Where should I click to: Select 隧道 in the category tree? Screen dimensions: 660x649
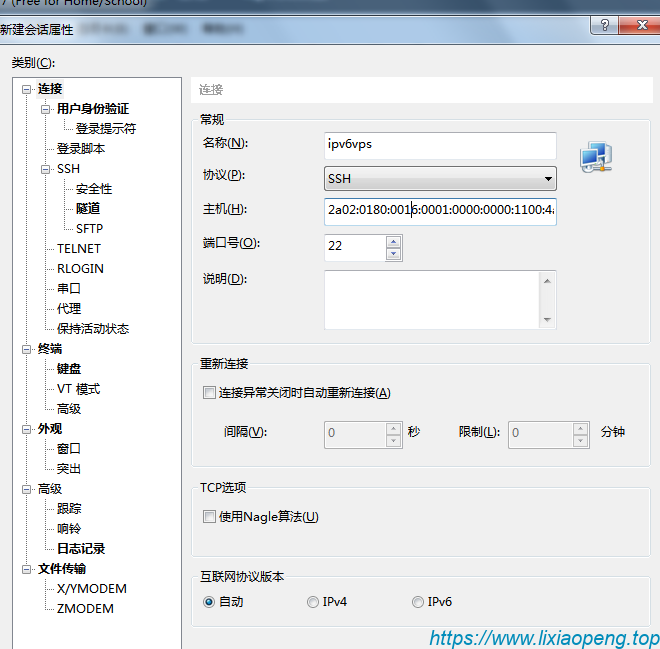click(88, 209)
